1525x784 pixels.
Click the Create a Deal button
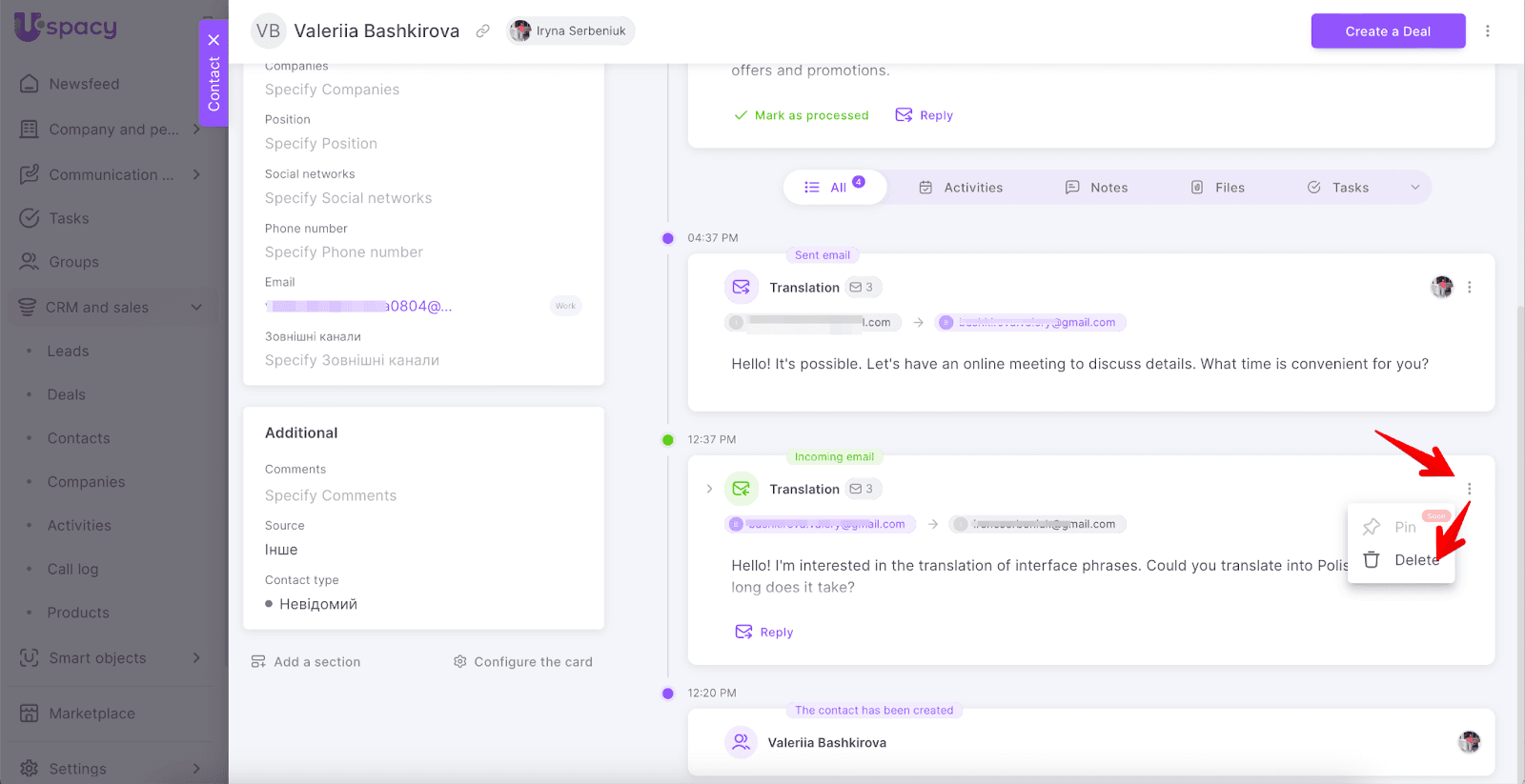coord(1387,31)
